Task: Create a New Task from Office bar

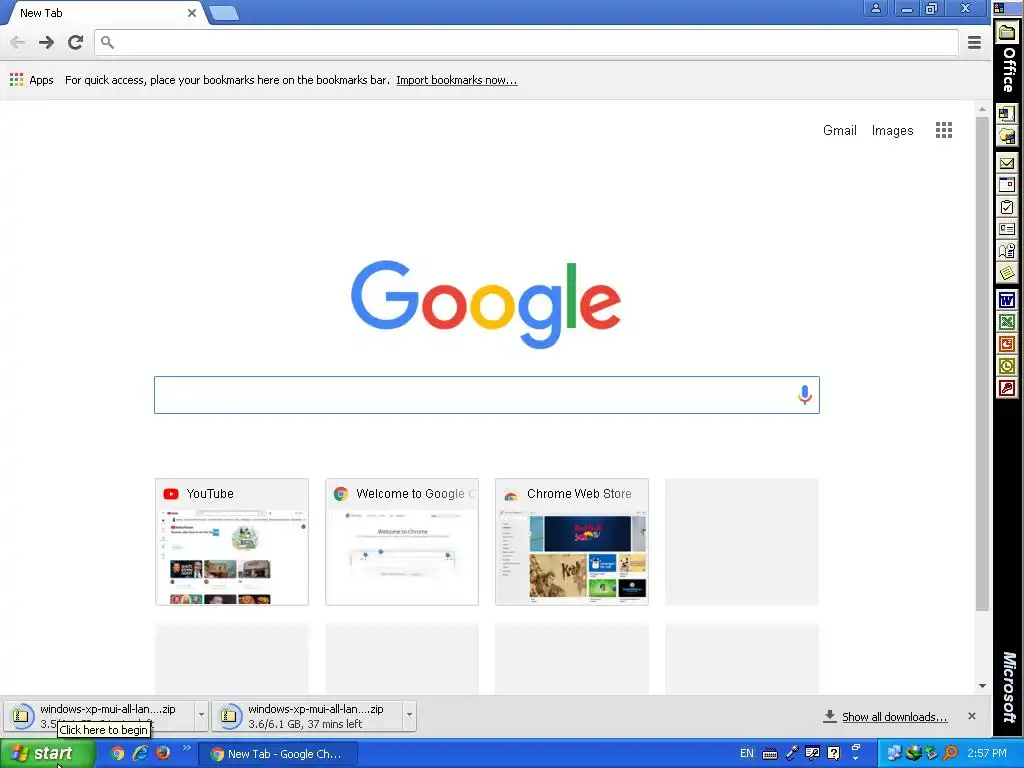Action: click(x=1006, y=207)
